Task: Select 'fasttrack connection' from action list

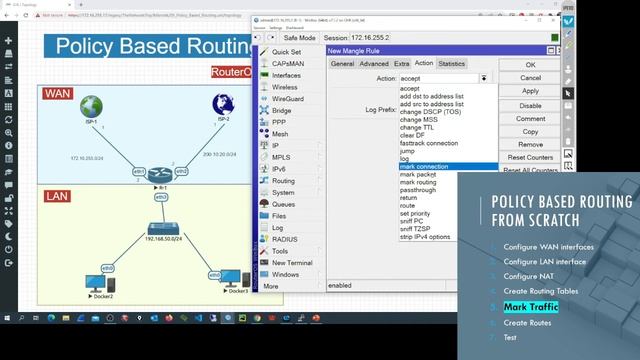Action: click(448, 143)
